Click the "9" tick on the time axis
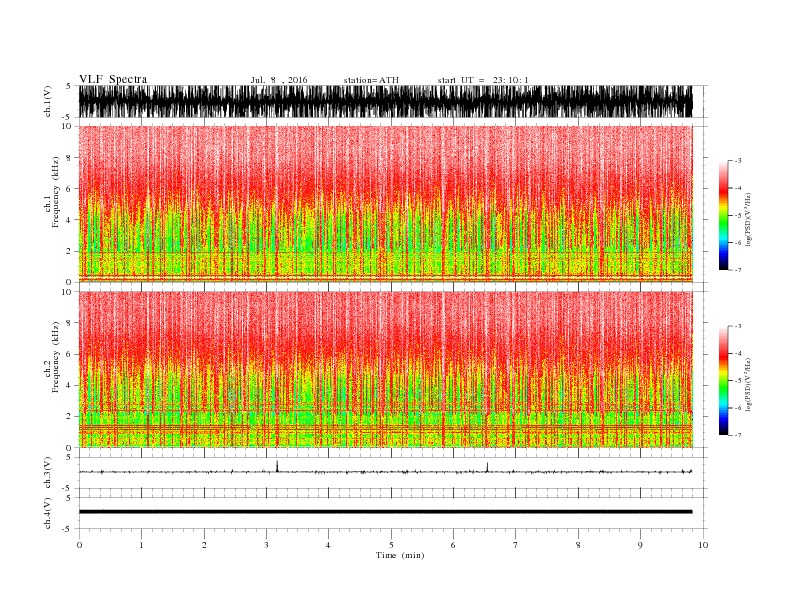792x612 pixels. [640, 545]
